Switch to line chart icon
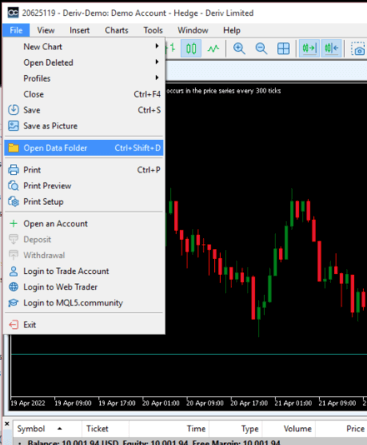 point(213,49)
